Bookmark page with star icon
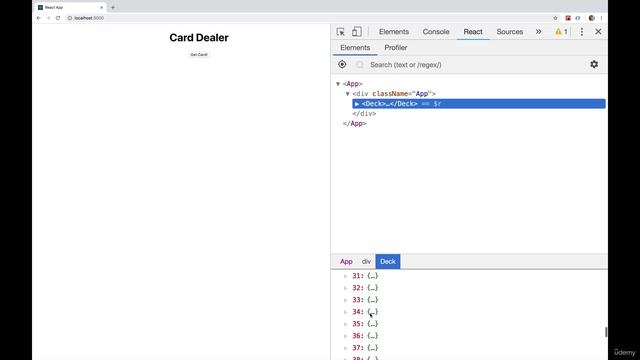The width and height of the screenshot is (640, 360). coord(556,18)
